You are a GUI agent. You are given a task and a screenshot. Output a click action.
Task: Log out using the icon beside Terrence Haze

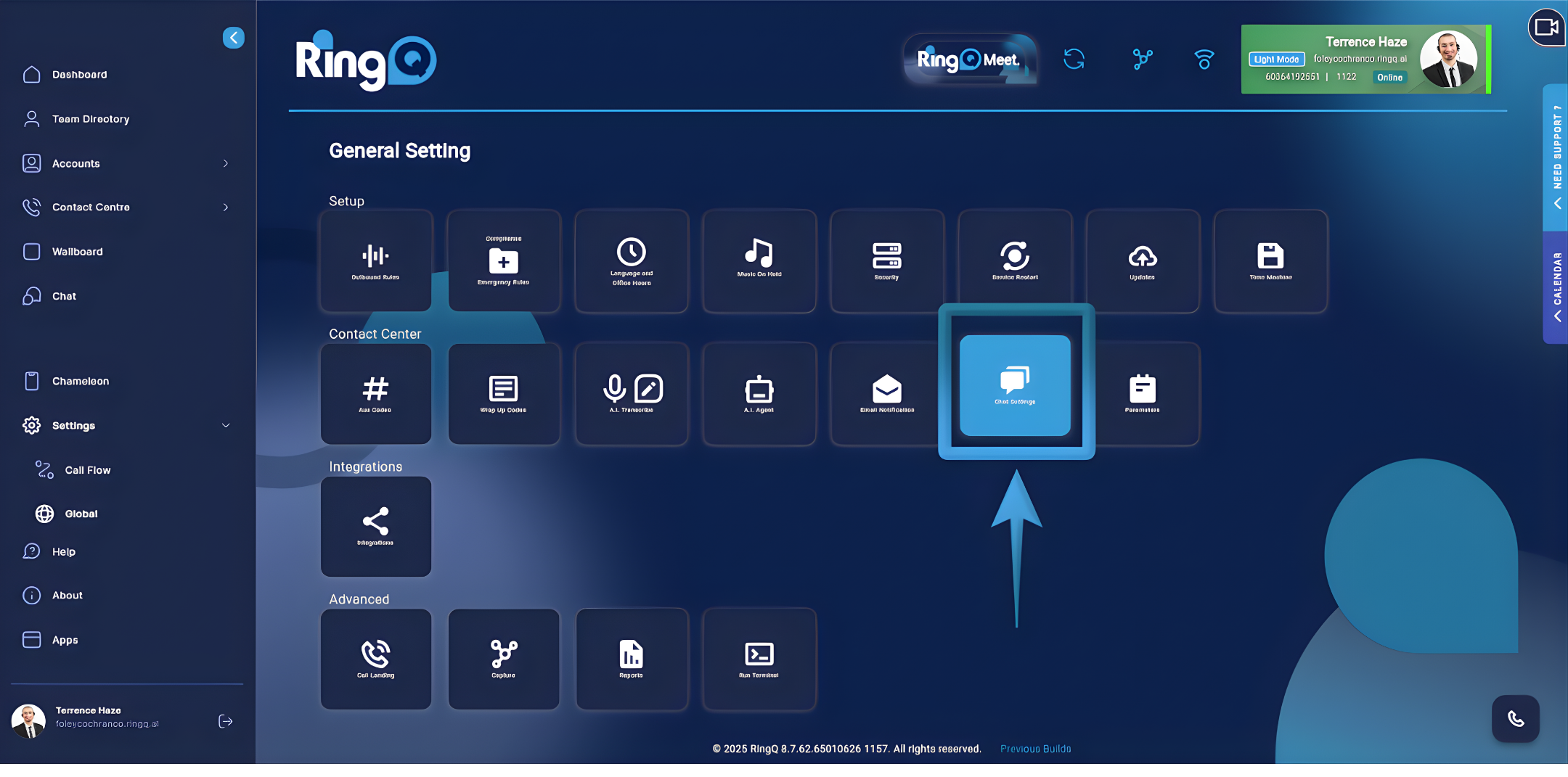pos(225,720)
